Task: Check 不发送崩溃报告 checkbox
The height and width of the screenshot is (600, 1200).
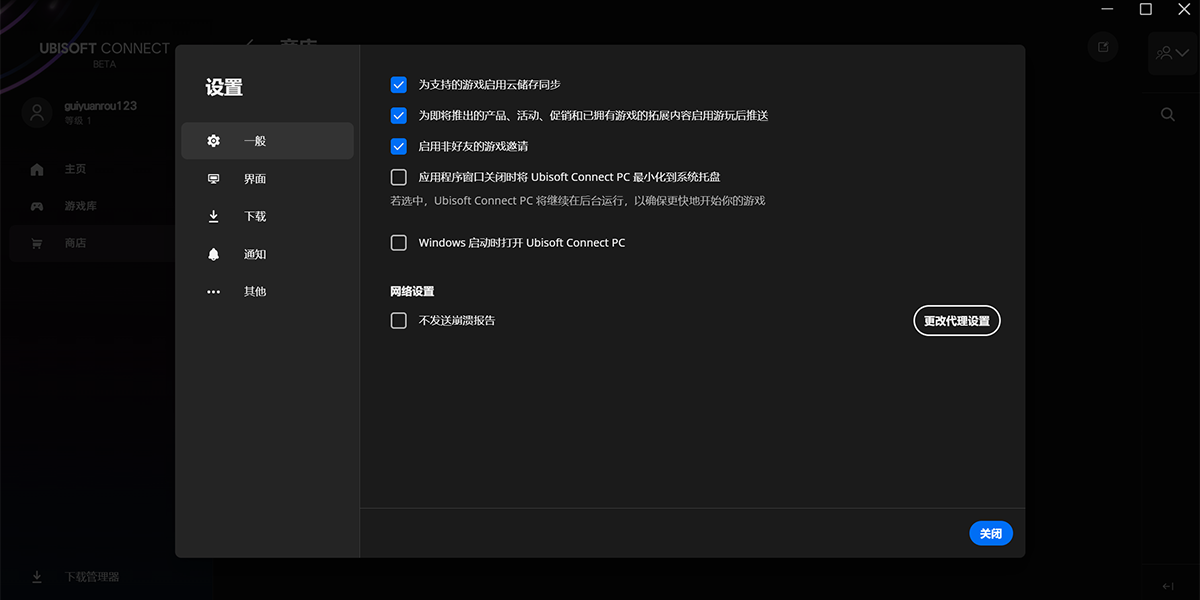Action: pyautogui.click(x=399, y=321)
